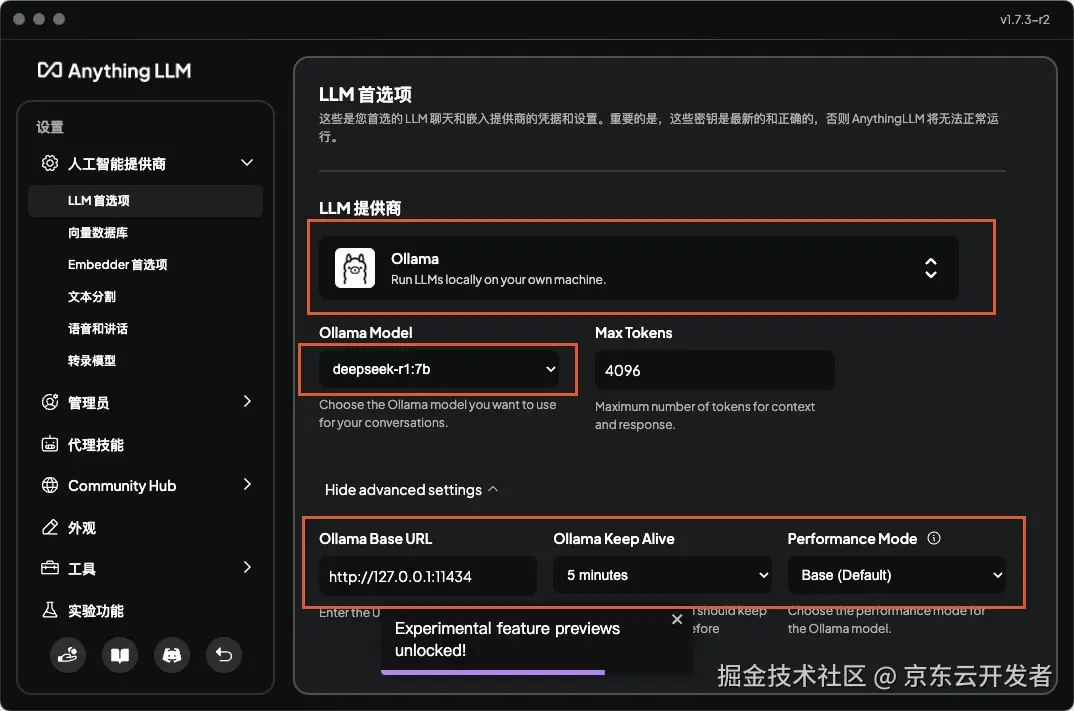The width and height of the screenshot is (1074, 711).
Task: Click the Max Tokens field 4096
Action: (714, 370)
